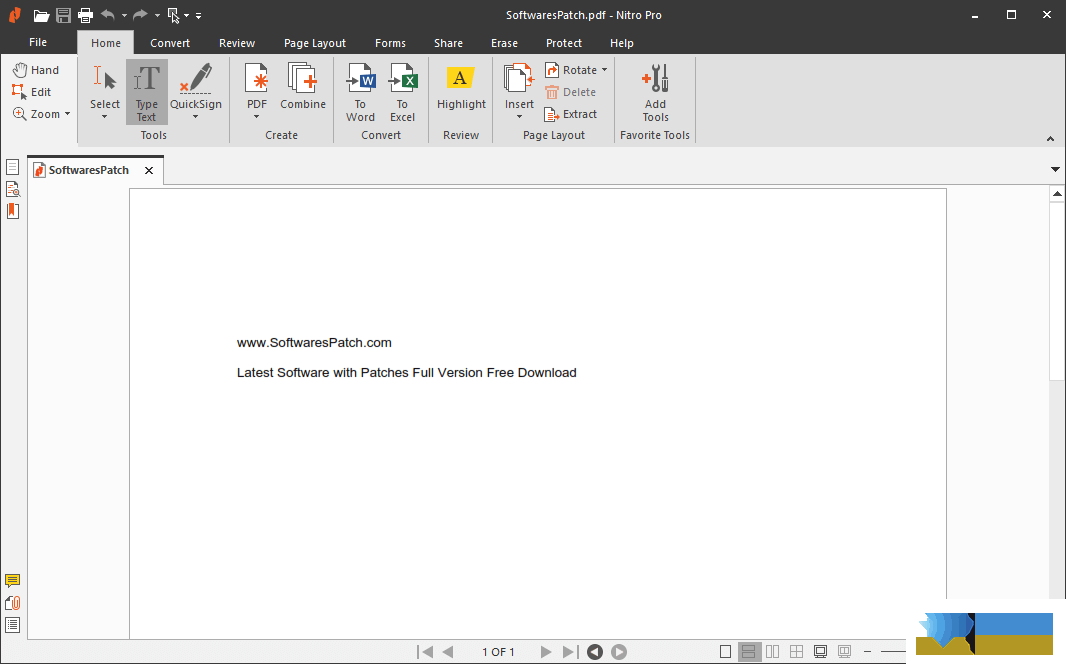The height and width of the screenshot is (664, 1066).
Task: Open the Bookmarks pane in left sidebar
Action: pyautogui.click(x=12, y=211)
